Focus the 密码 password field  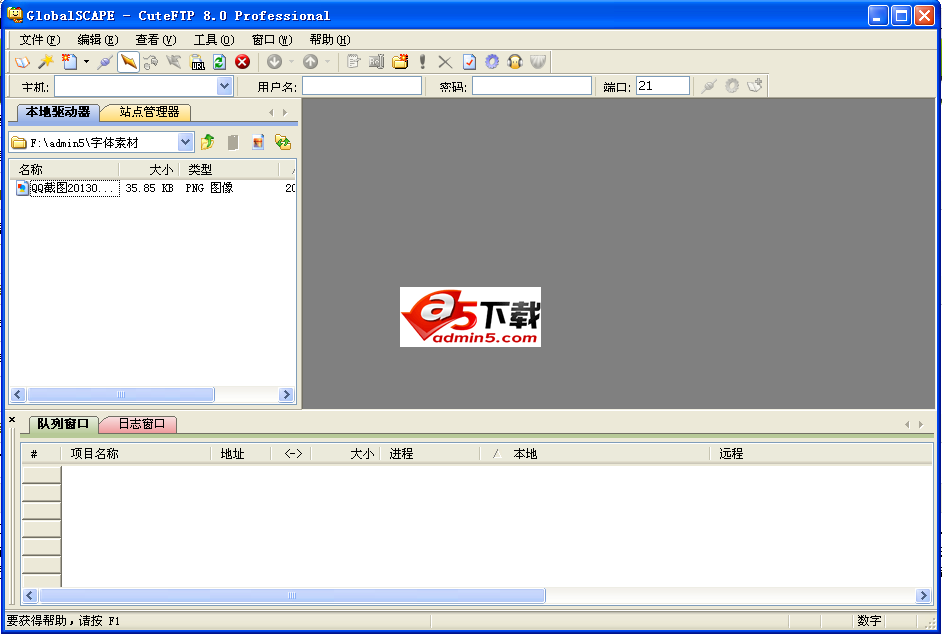[532, 86]
